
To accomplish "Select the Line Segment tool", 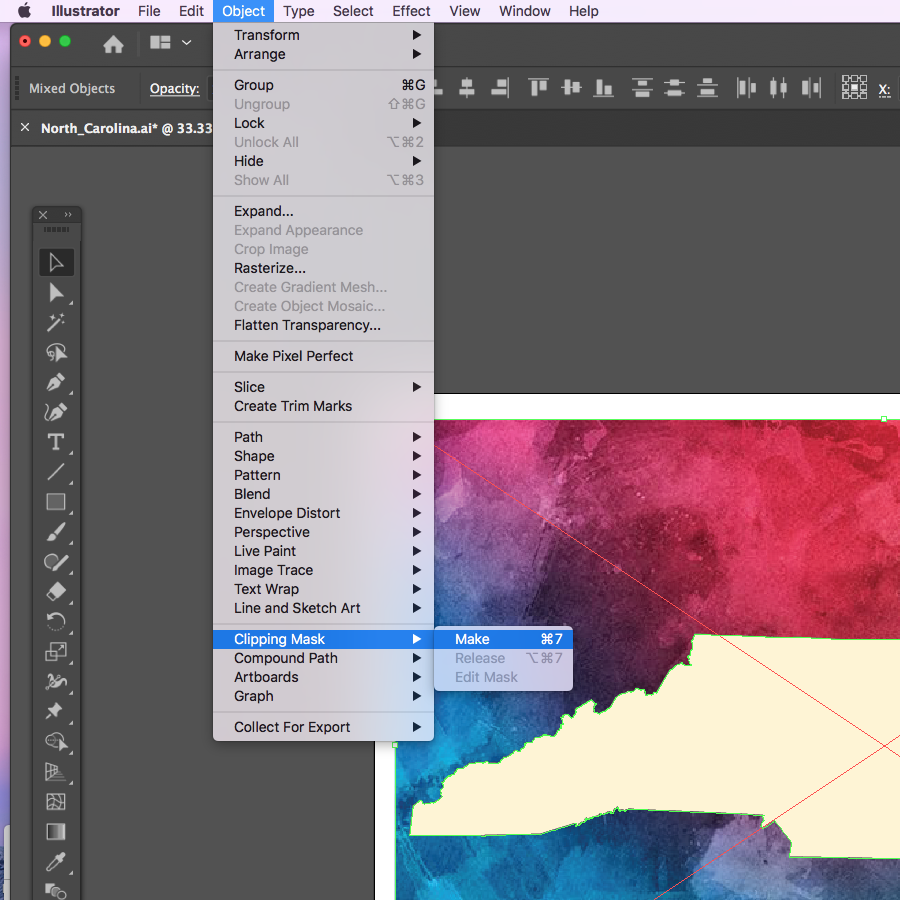I will click(56, 472).
